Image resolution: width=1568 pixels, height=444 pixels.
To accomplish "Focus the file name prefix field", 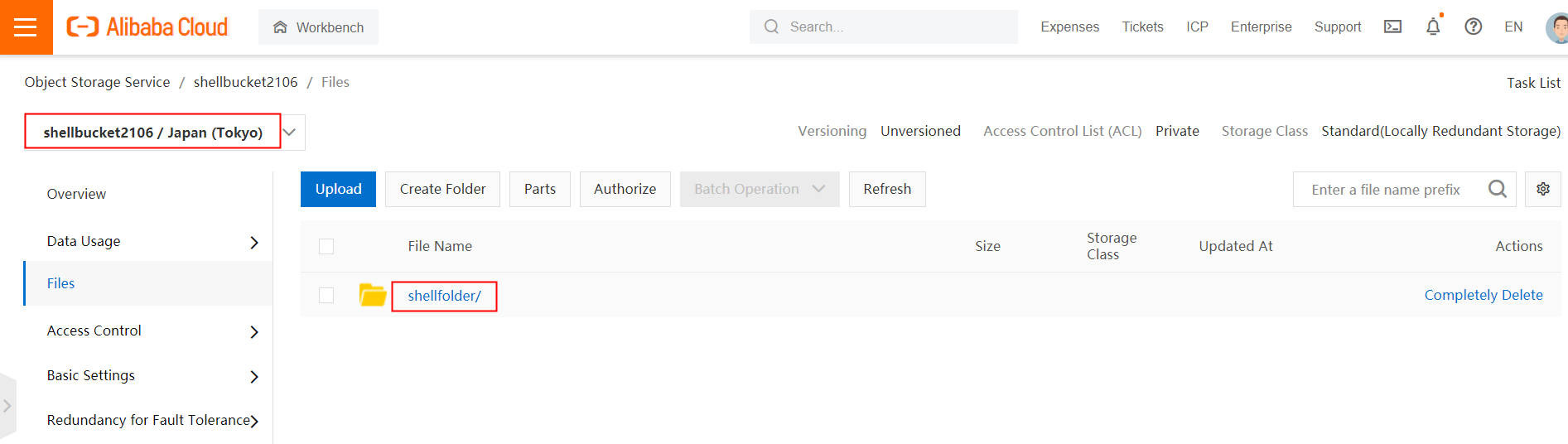I will point(1387,190).
